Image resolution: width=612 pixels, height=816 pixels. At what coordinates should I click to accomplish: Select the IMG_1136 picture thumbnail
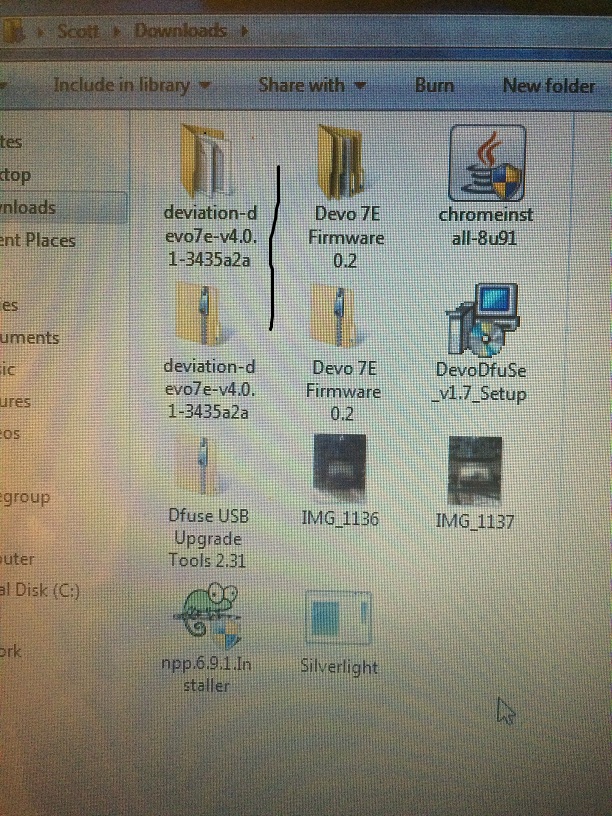click(339, 469)
